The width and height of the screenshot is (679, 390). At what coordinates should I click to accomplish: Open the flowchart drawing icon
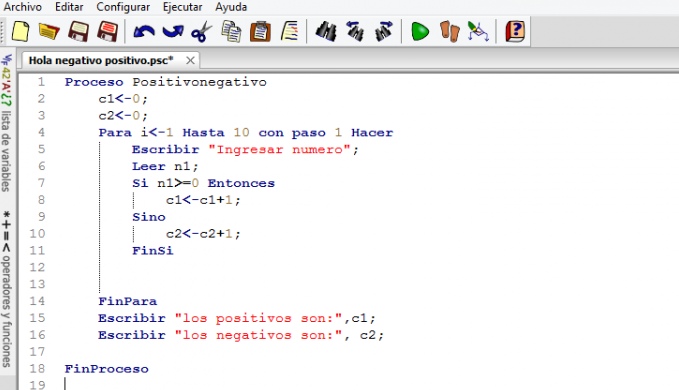click(478, 32)
